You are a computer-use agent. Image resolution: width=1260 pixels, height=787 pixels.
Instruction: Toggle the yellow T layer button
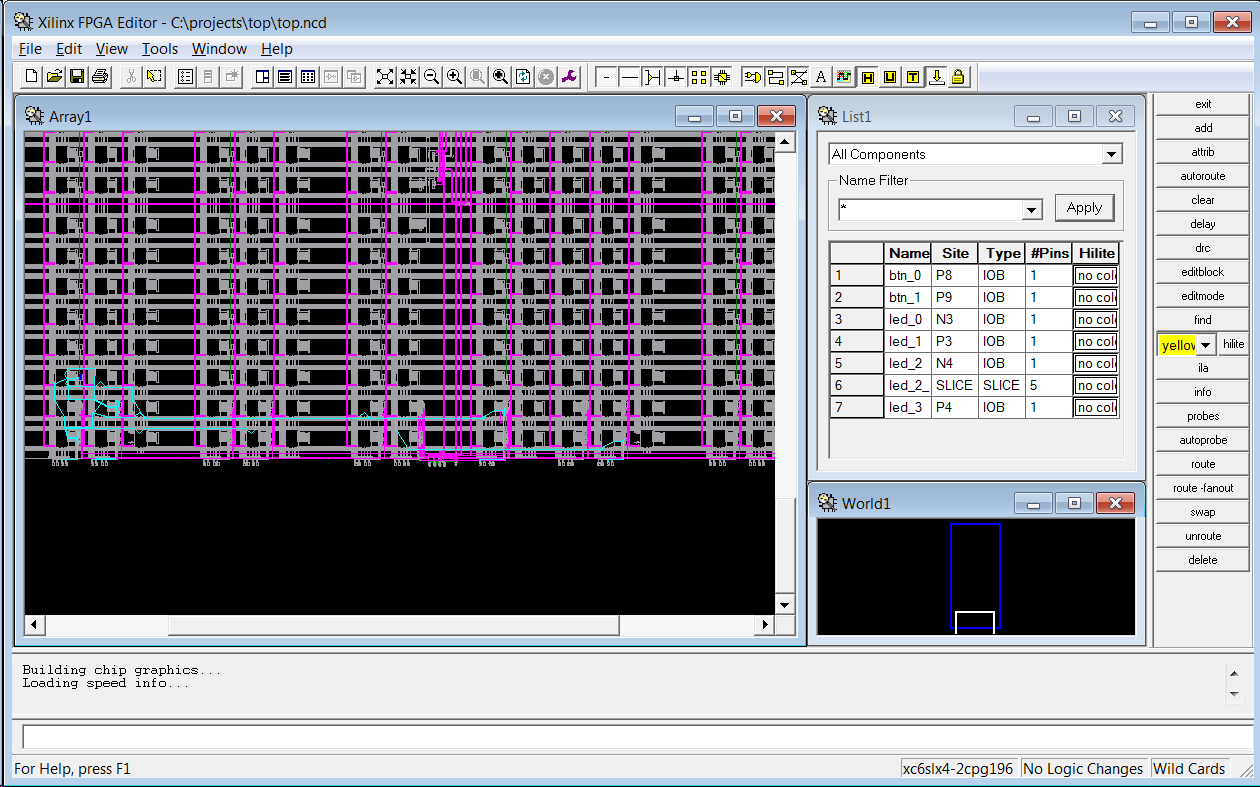tap(912, 76)
